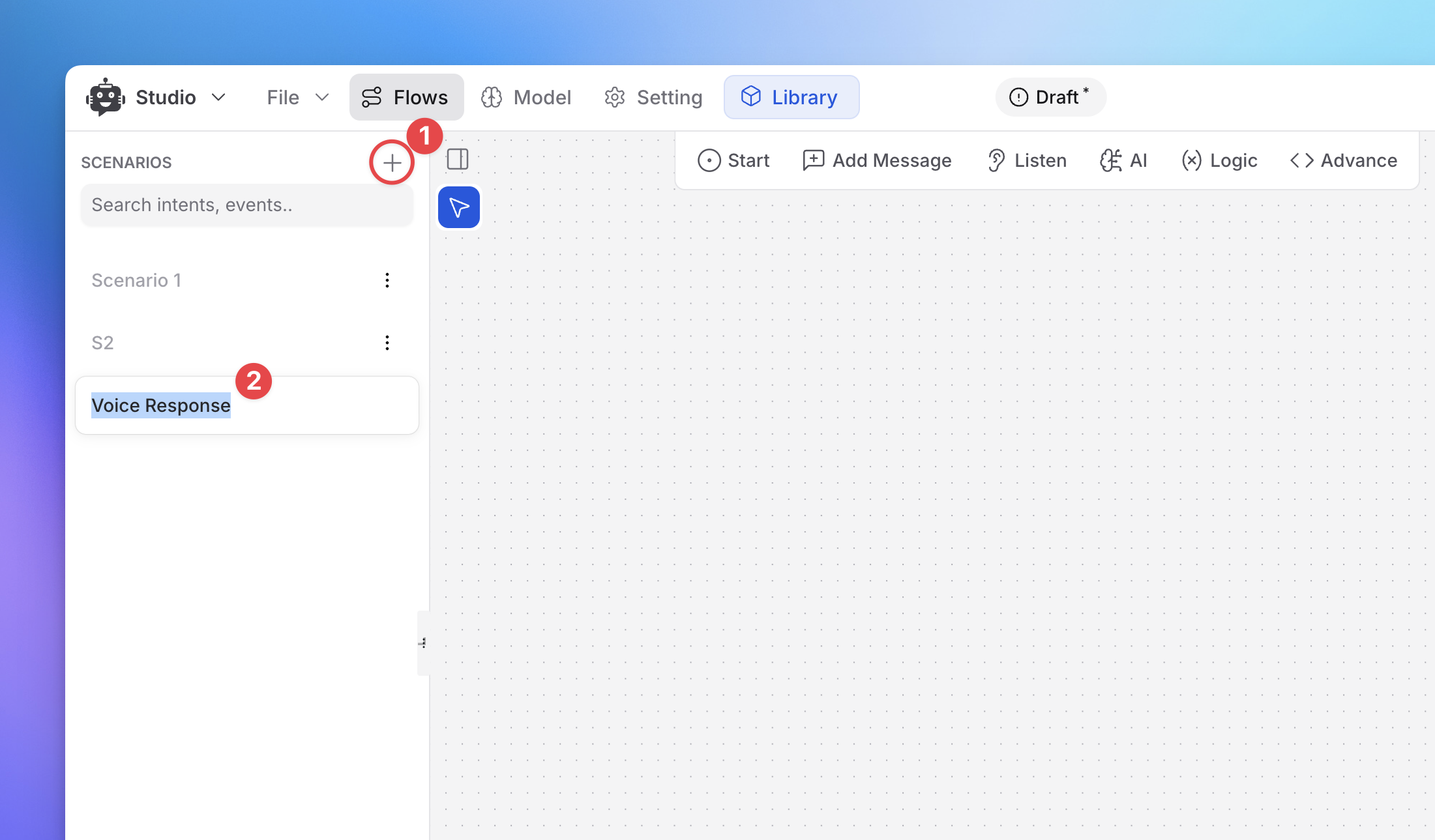Open the Setting tab
This screenshot has width=1435, height=840.
653,97
